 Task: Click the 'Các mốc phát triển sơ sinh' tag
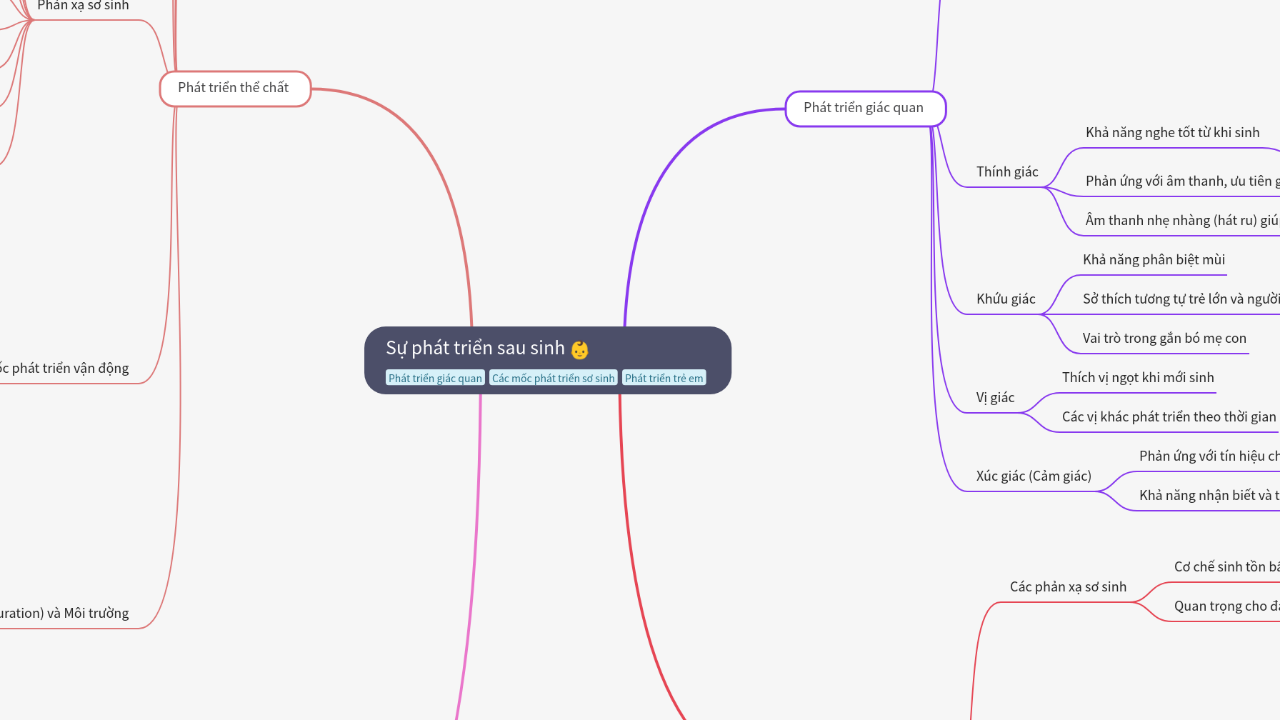point(553,378)
